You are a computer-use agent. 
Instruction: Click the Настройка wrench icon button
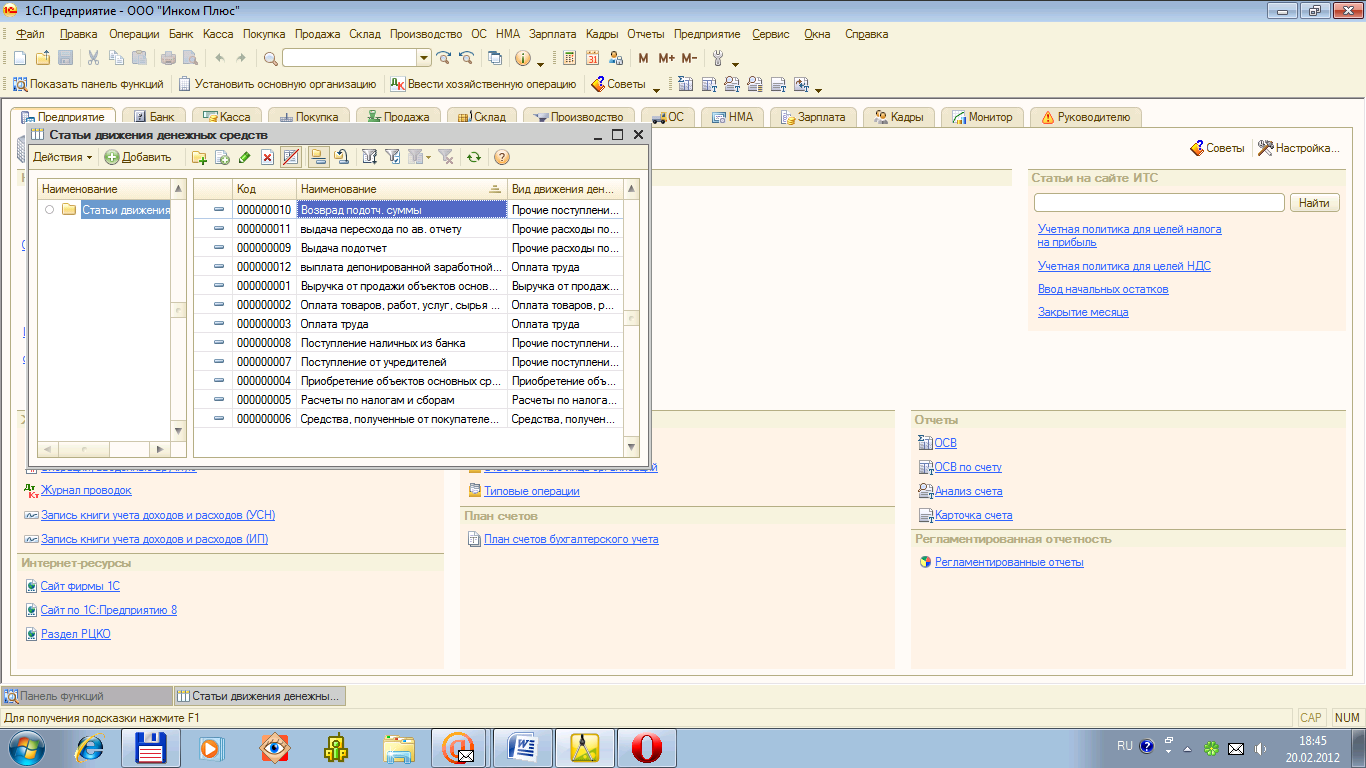click(1298, 148)
